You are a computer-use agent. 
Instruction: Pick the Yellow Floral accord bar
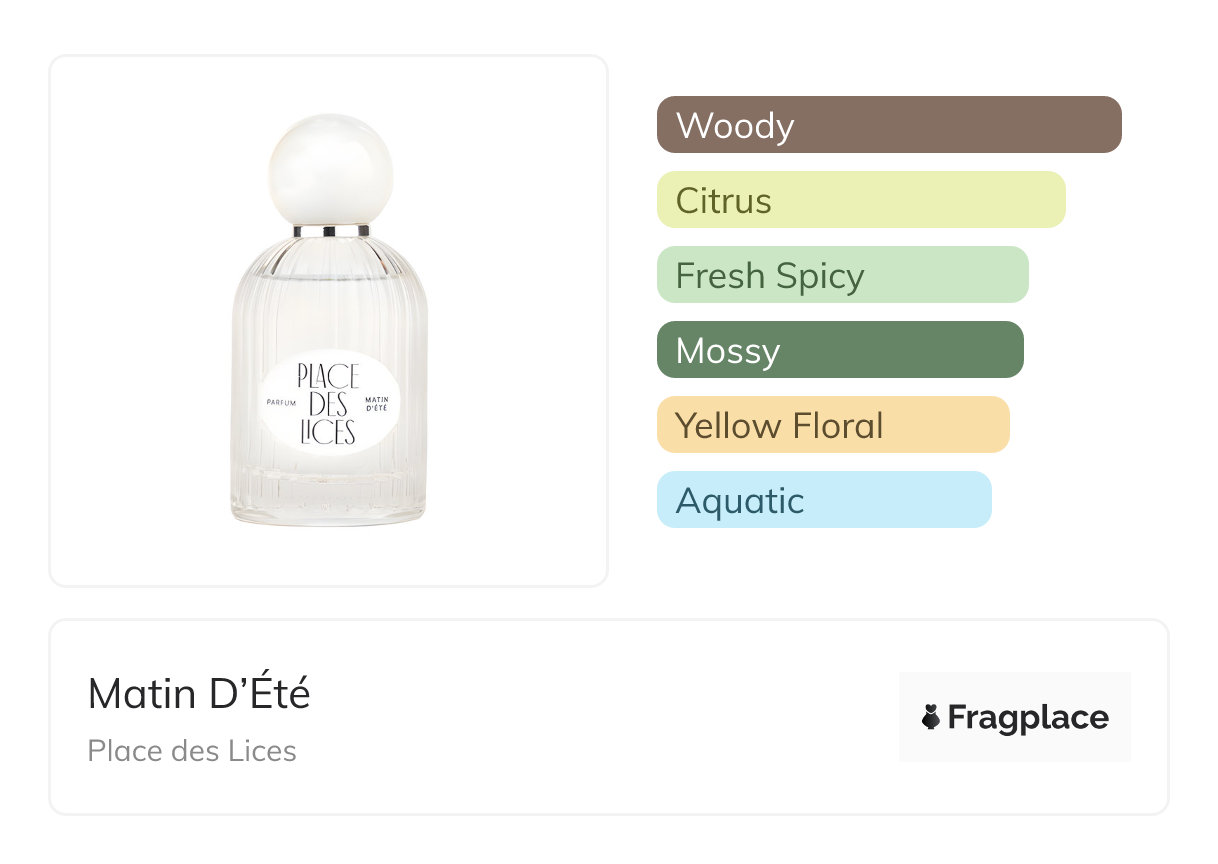pyautogui.click(x=832, y=425)
